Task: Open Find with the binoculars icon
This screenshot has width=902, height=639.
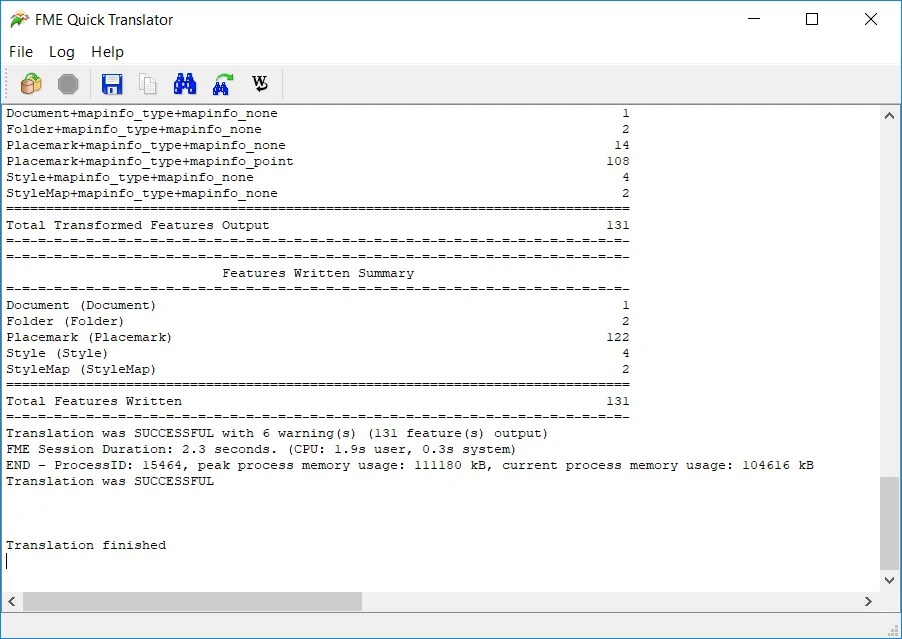Action: click(185, 84)
